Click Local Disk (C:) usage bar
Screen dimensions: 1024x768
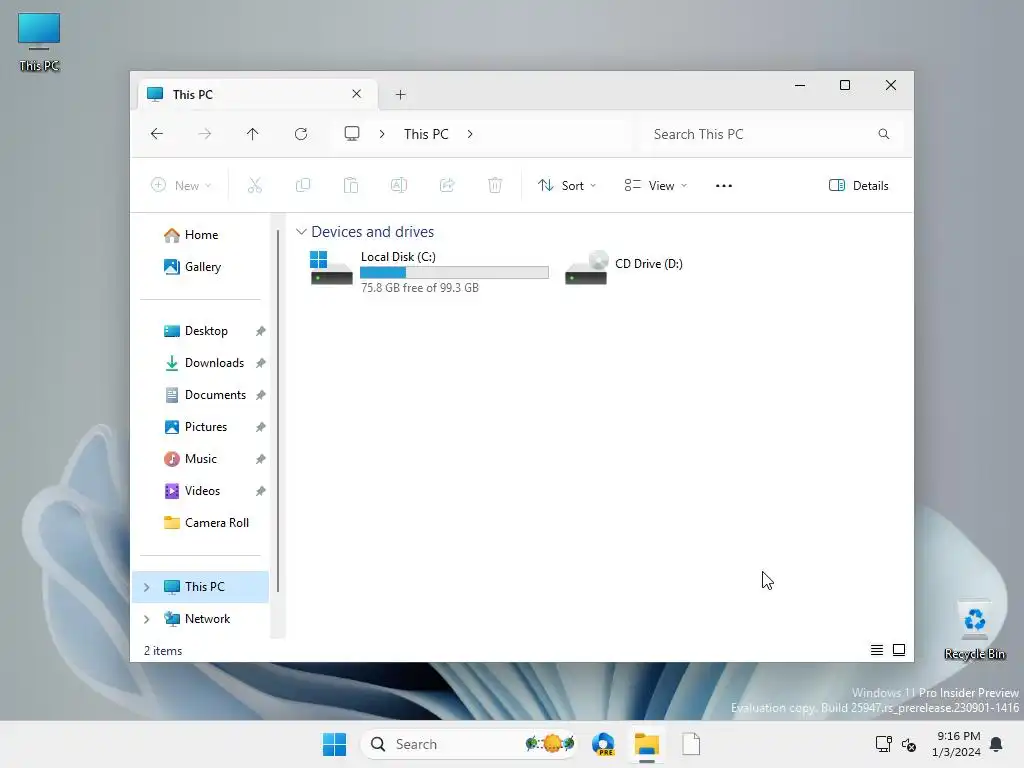(455, 272)
